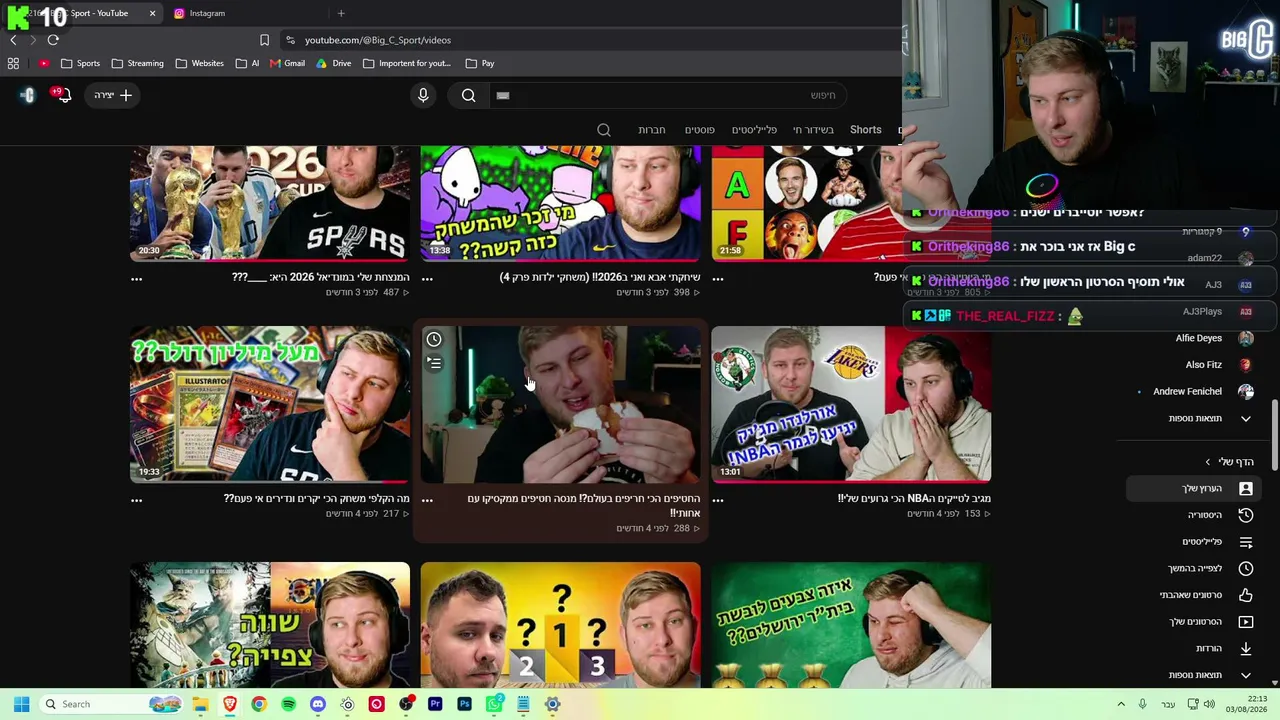Open the Alfie Deyes subscription
1280x720 pixels.
[1197, 338]
